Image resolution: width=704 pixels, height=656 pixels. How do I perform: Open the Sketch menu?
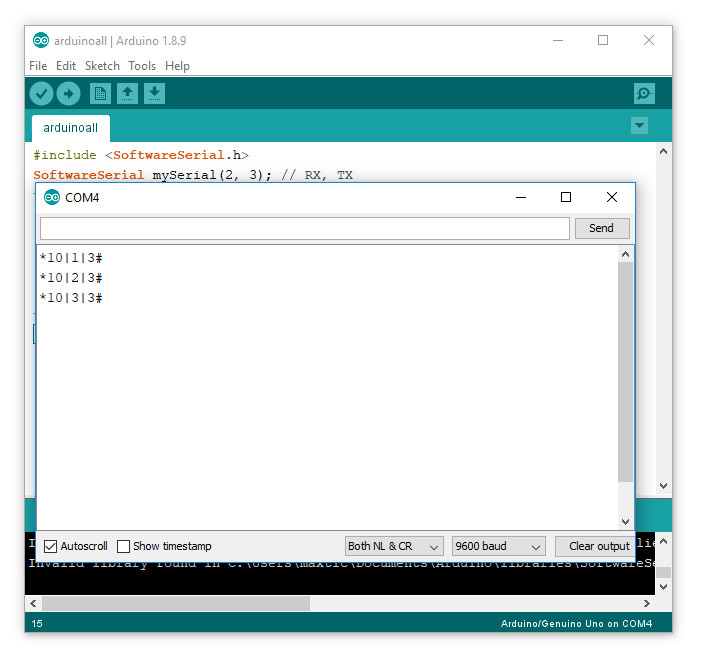pos(102,66)
